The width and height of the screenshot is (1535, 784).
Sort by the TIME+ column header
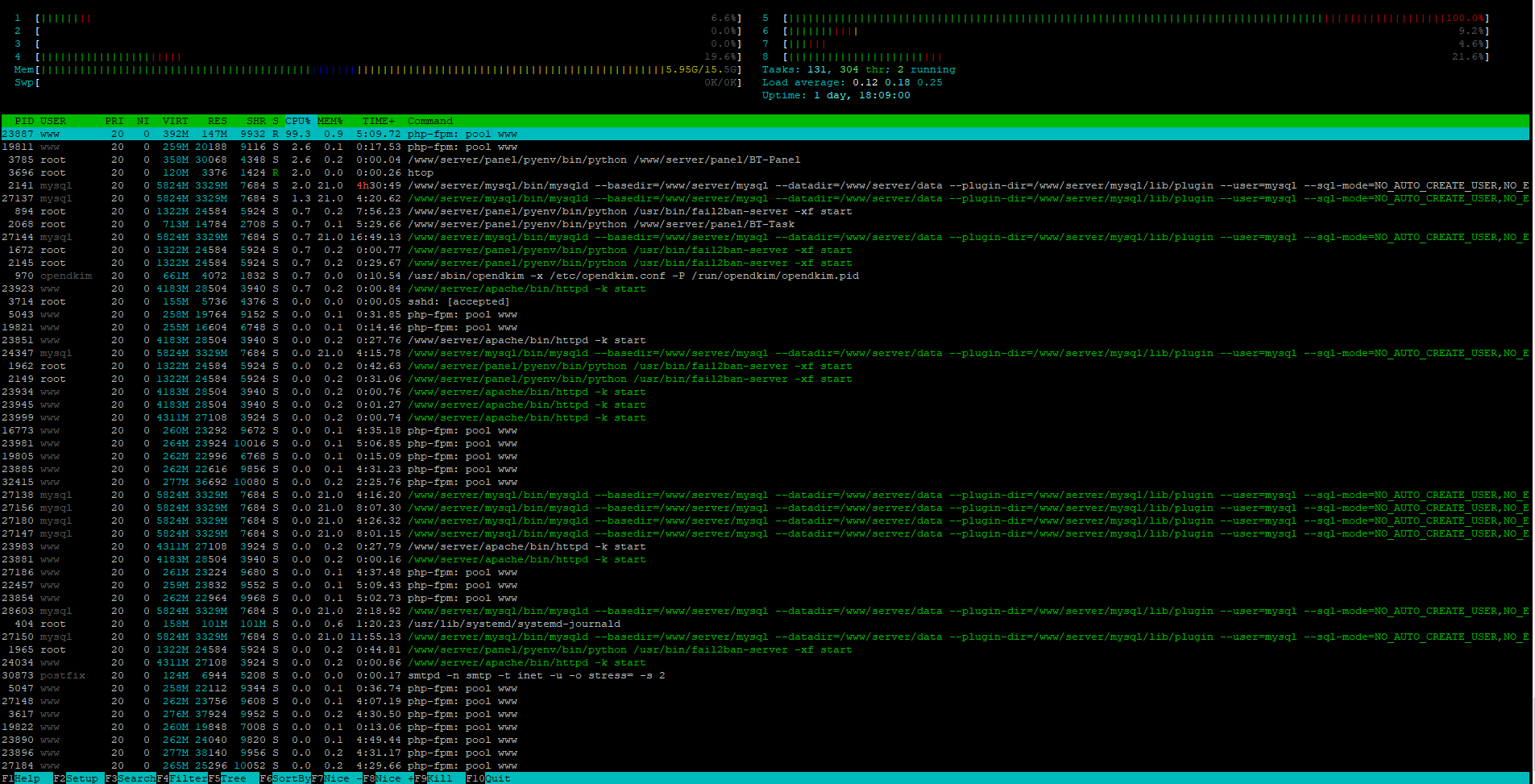click(x=378, y=121)
